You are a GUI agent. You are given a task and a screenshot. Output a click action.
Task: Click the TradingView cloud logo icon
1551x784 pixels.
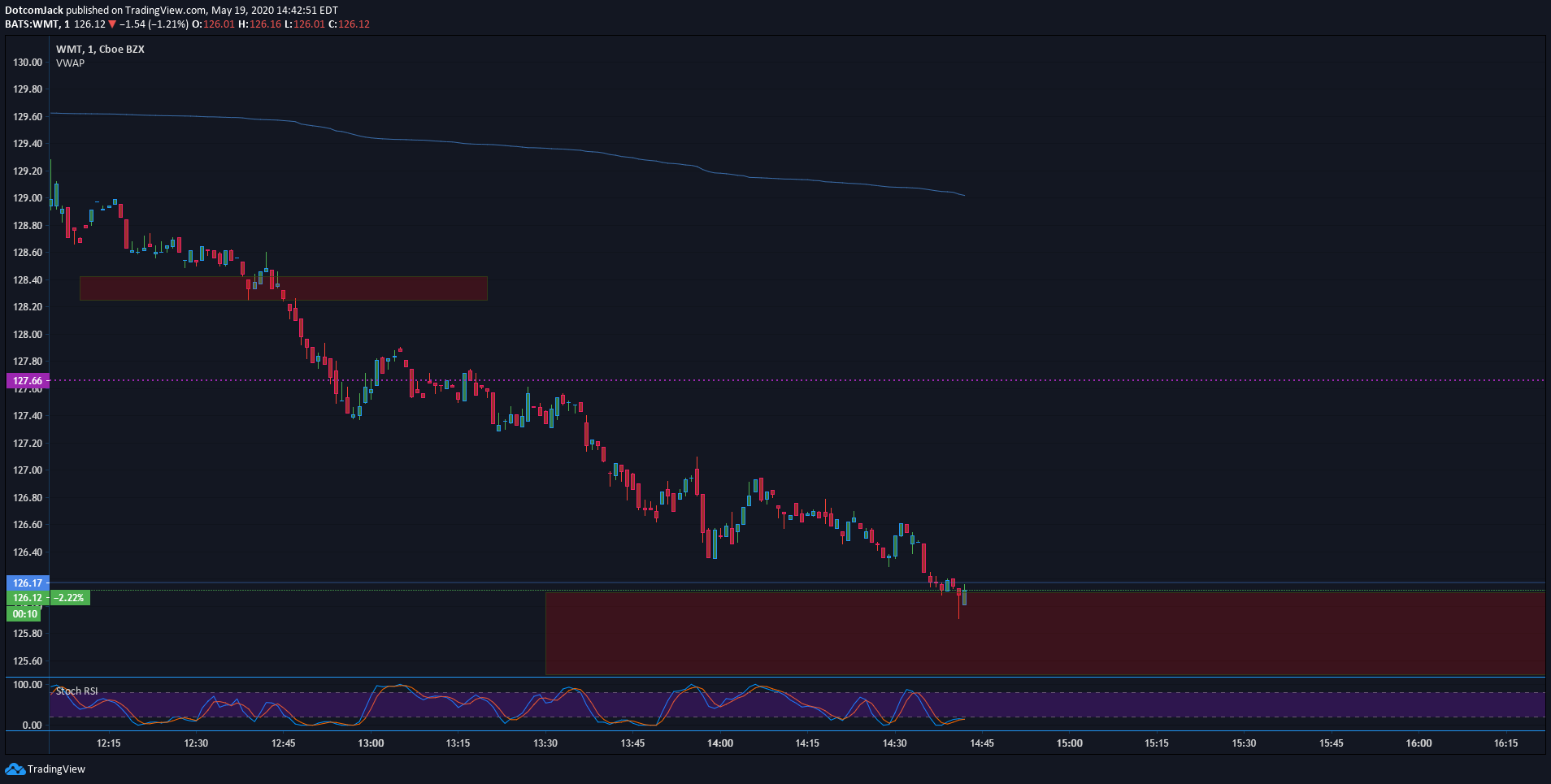pos(15,769)
